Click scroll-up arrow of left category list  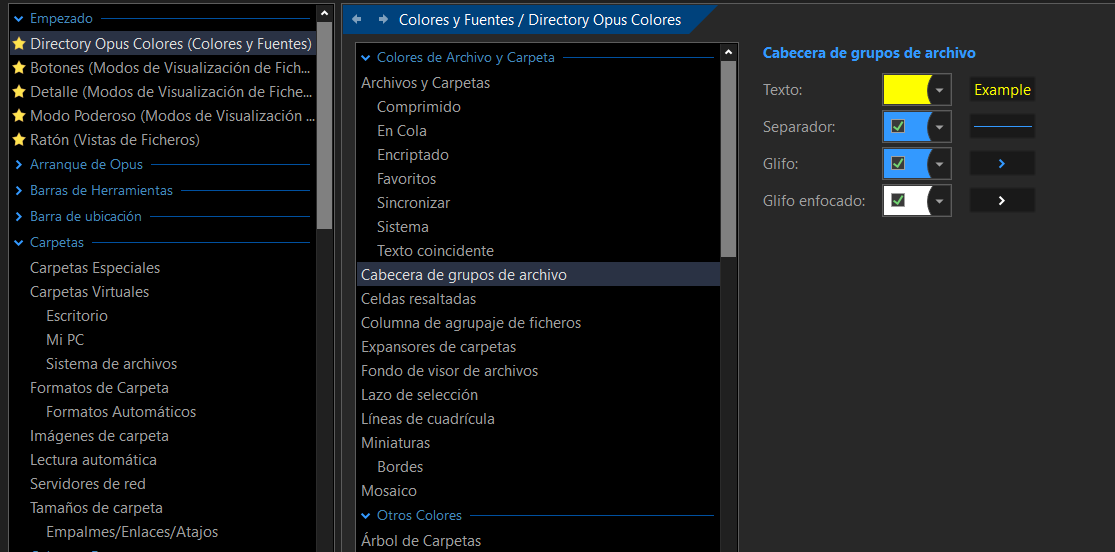325,13
